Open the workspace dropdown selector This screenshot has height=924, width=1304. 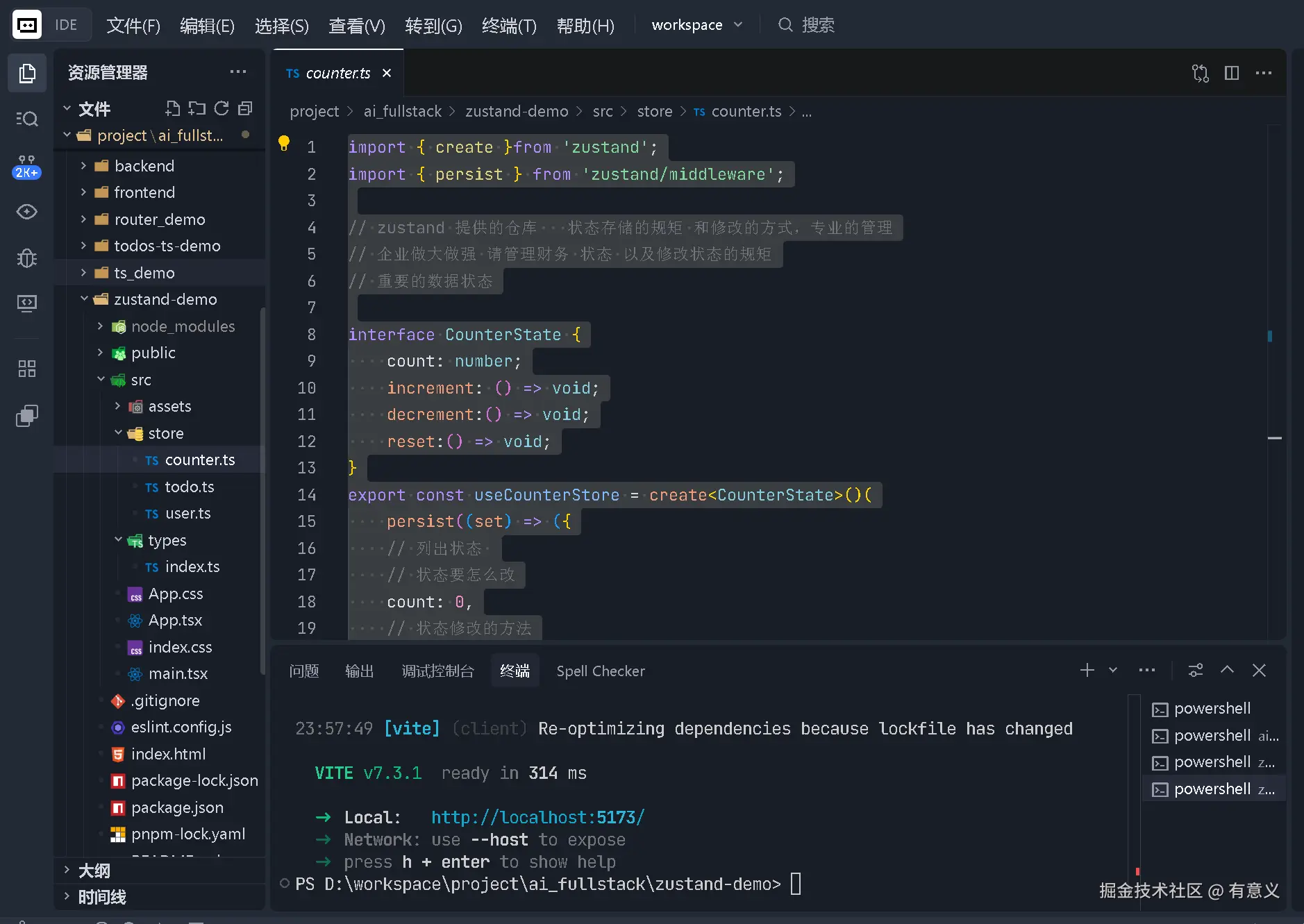[x=697, y=25]
